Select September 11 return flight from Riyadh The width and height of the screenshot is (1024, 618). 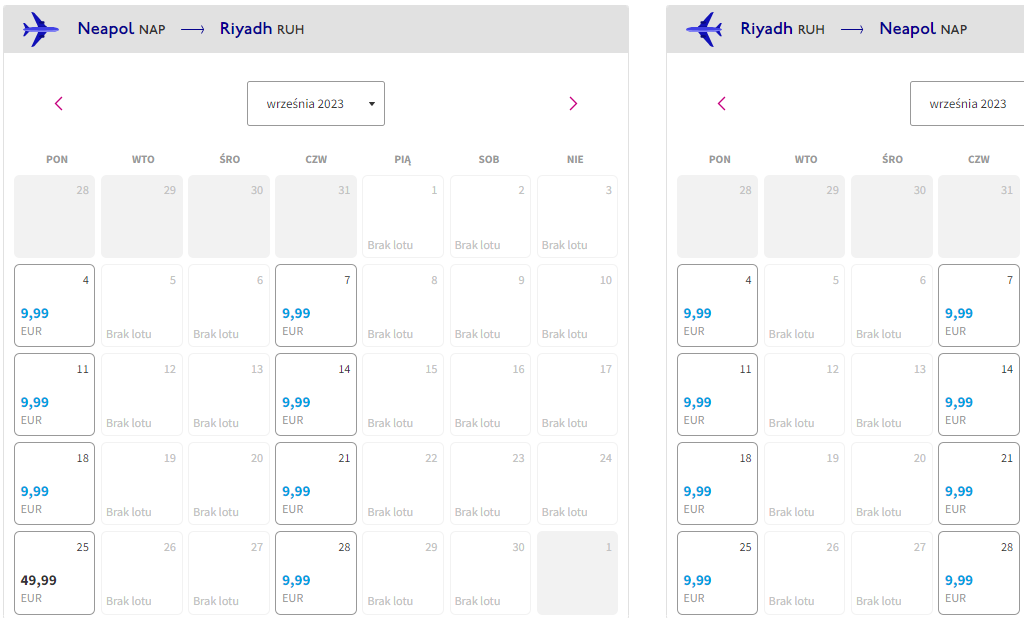717,395
